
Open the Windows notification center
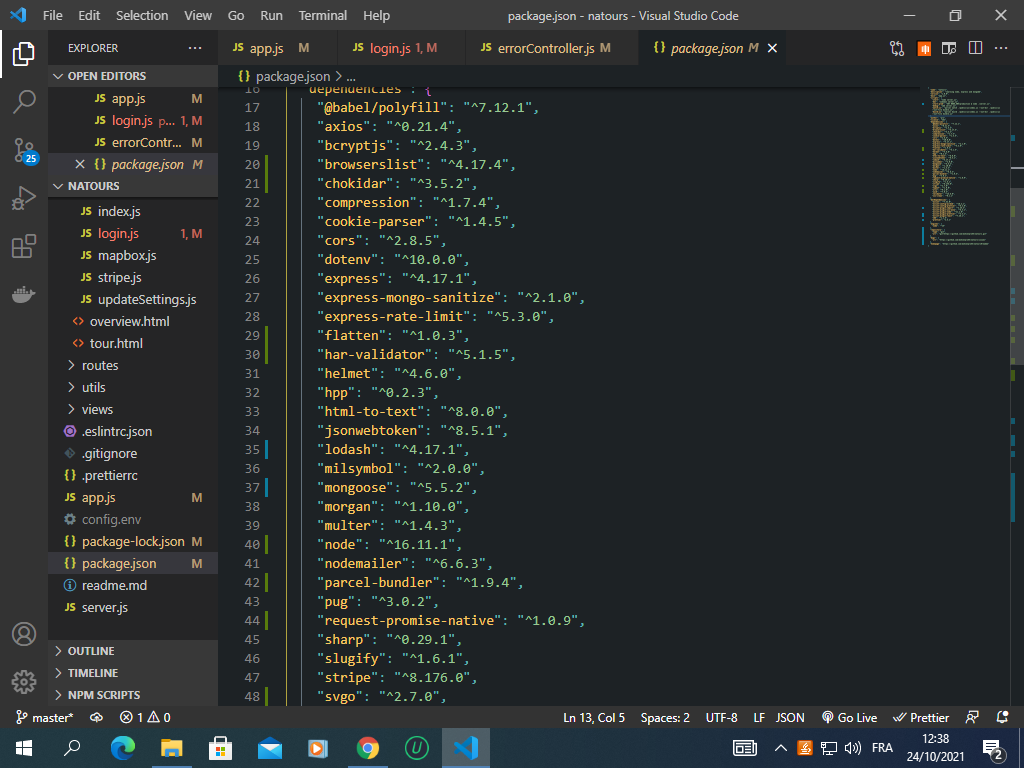pos(992,748)
